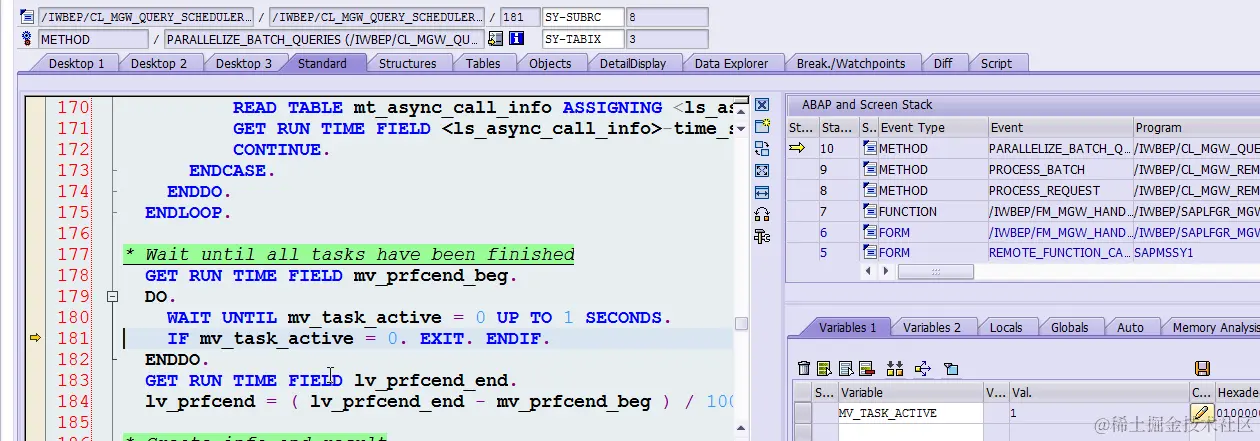1260x441 pixels.
Task: Click the code editor vertical scrollbar handle
Action: [x=741, y=323]
